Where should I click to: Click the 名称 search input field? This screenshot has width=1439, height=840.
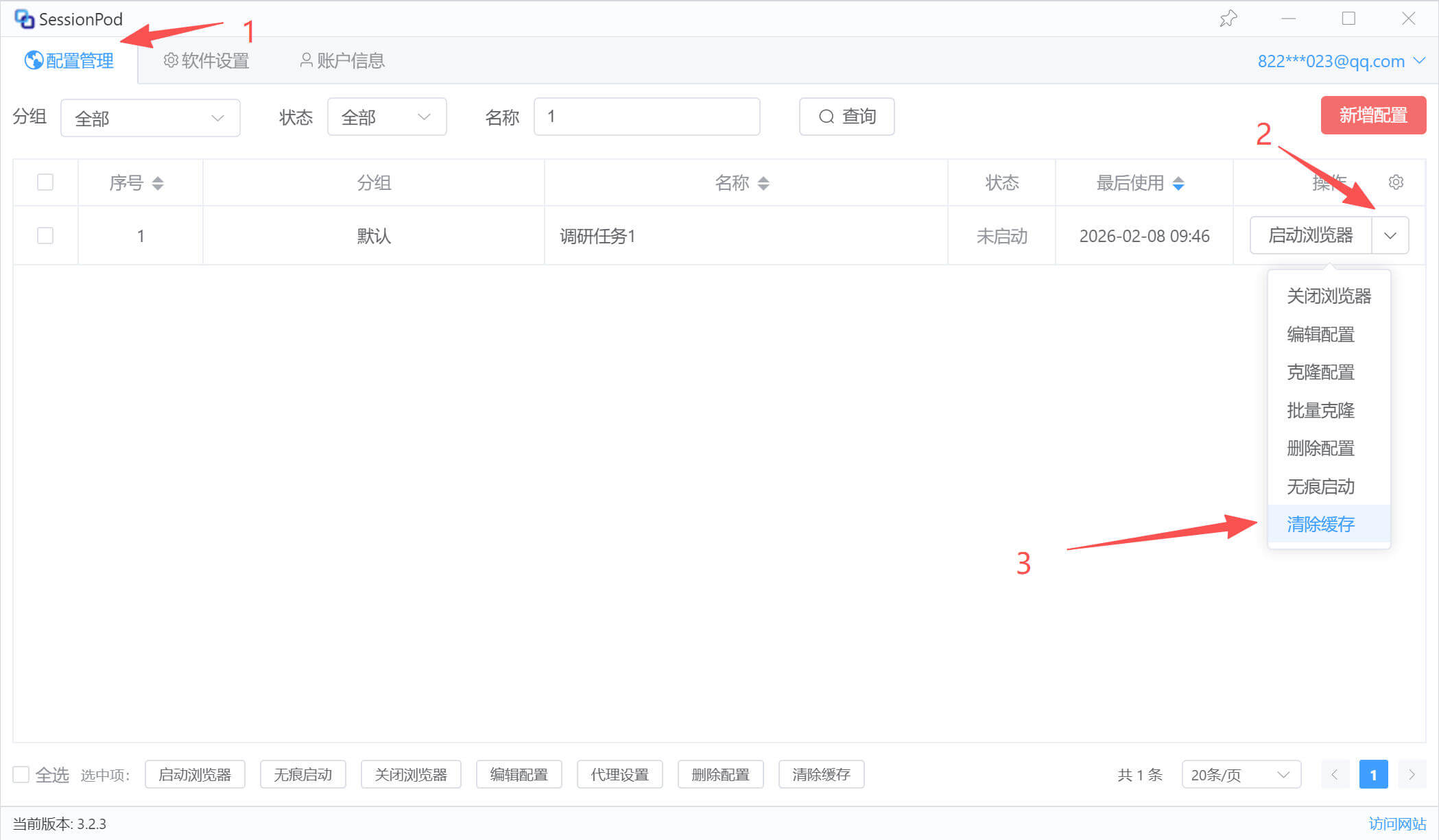tap(646, 117)
